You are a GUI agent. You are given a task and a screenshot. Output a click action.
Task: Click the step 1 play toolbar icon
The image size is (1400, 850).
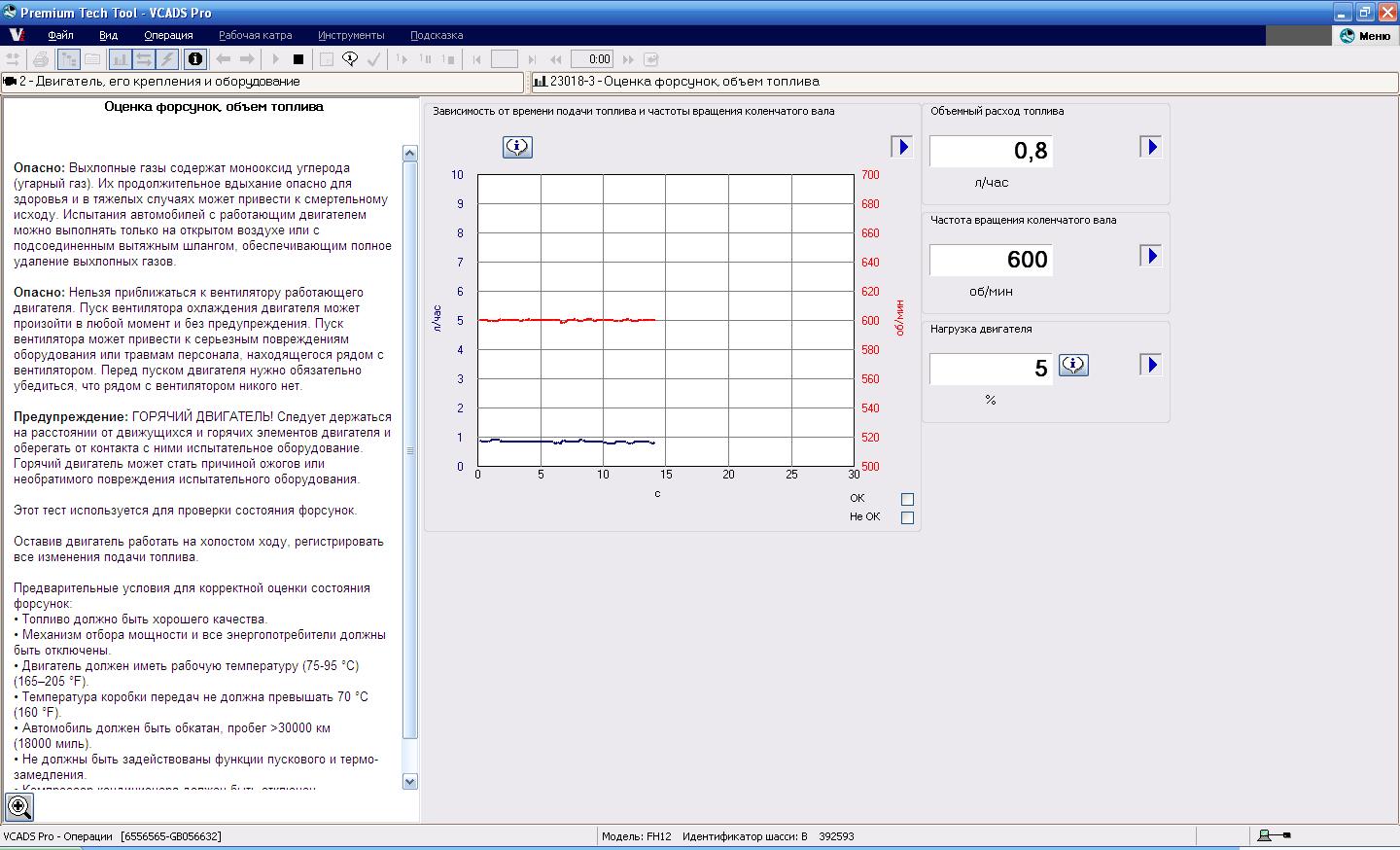(x=402, y=59)
